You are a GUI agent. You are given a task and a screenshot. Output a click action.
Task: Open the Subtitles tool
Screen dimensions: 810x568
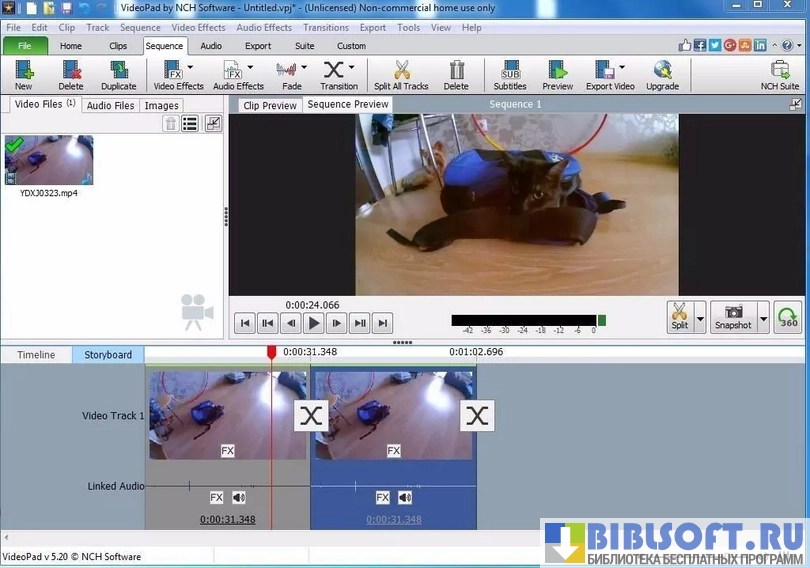pos(510,71)
